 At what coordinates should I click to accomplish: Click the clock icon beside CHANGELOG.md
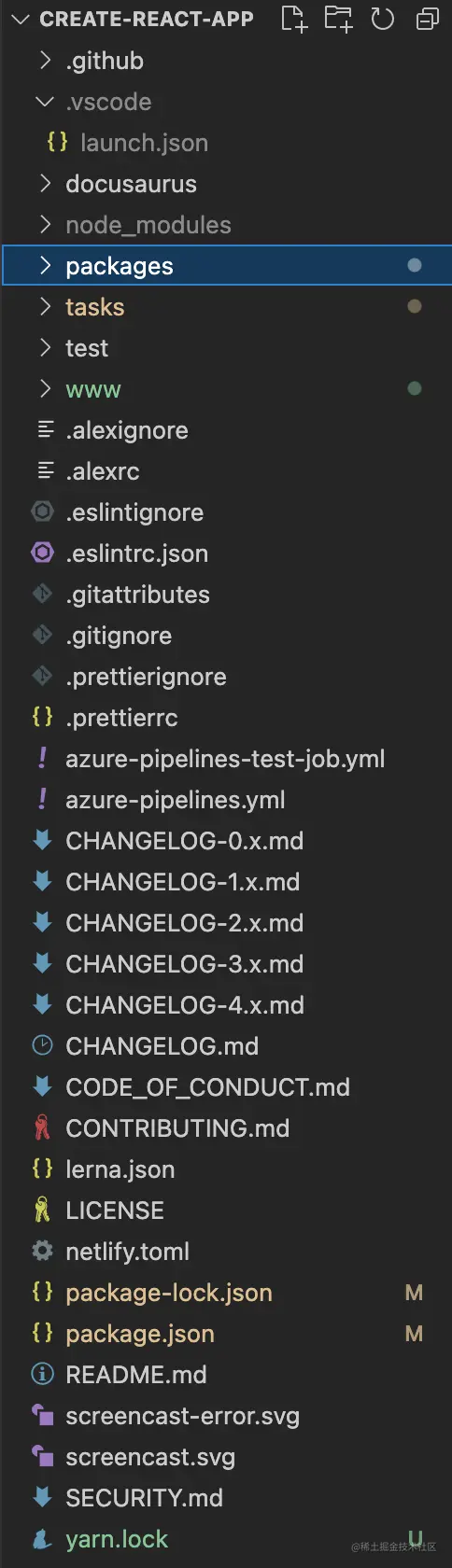(42, 1045)
